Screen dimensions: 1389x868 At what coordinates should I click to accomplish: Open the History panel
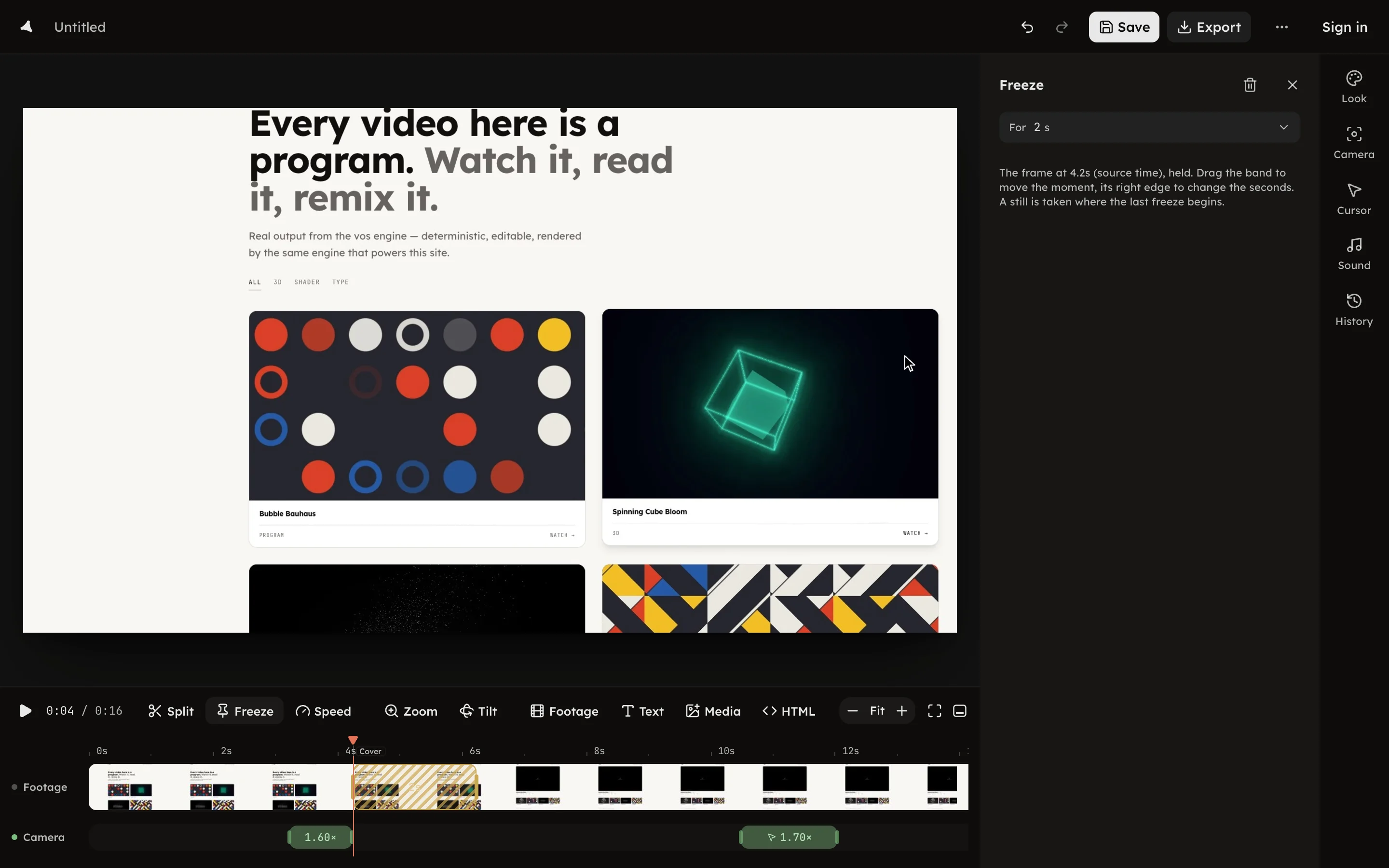pos(1353,310)
